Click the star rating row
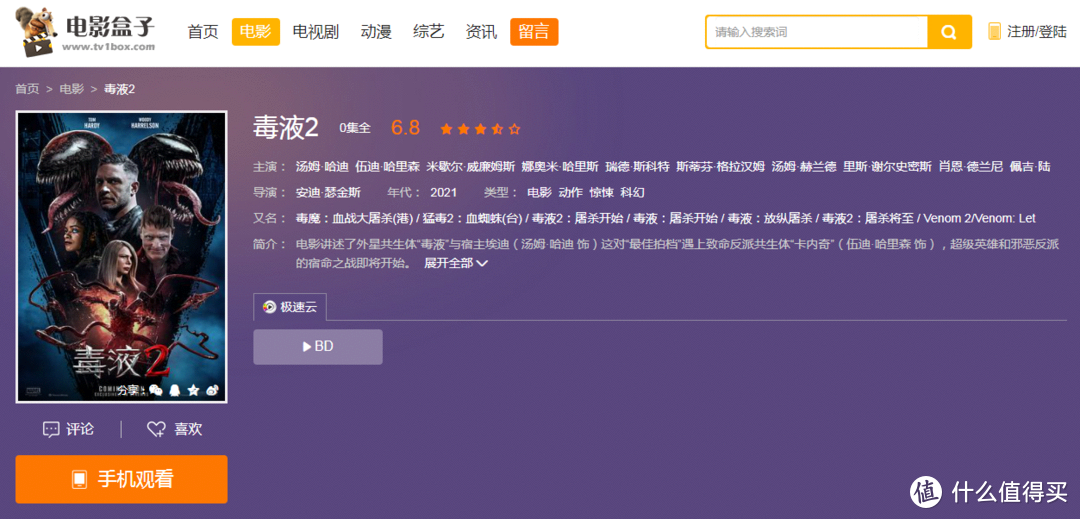 coord(480,129)
